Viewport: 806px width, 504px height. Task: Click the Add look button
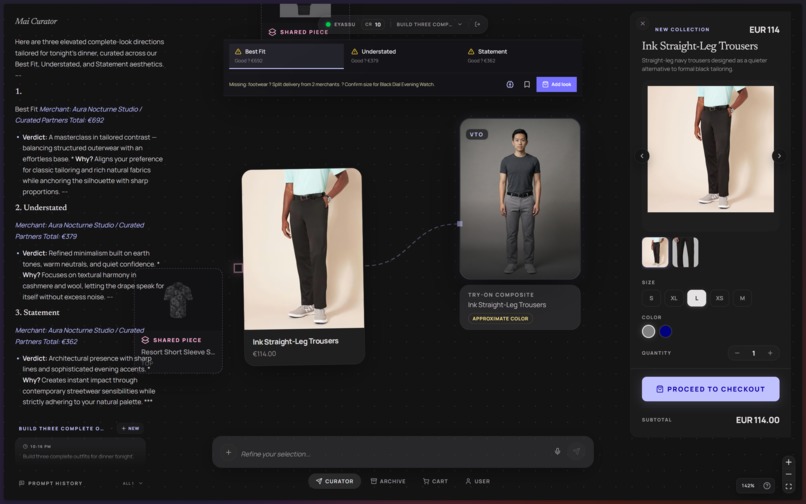[556, 84]
